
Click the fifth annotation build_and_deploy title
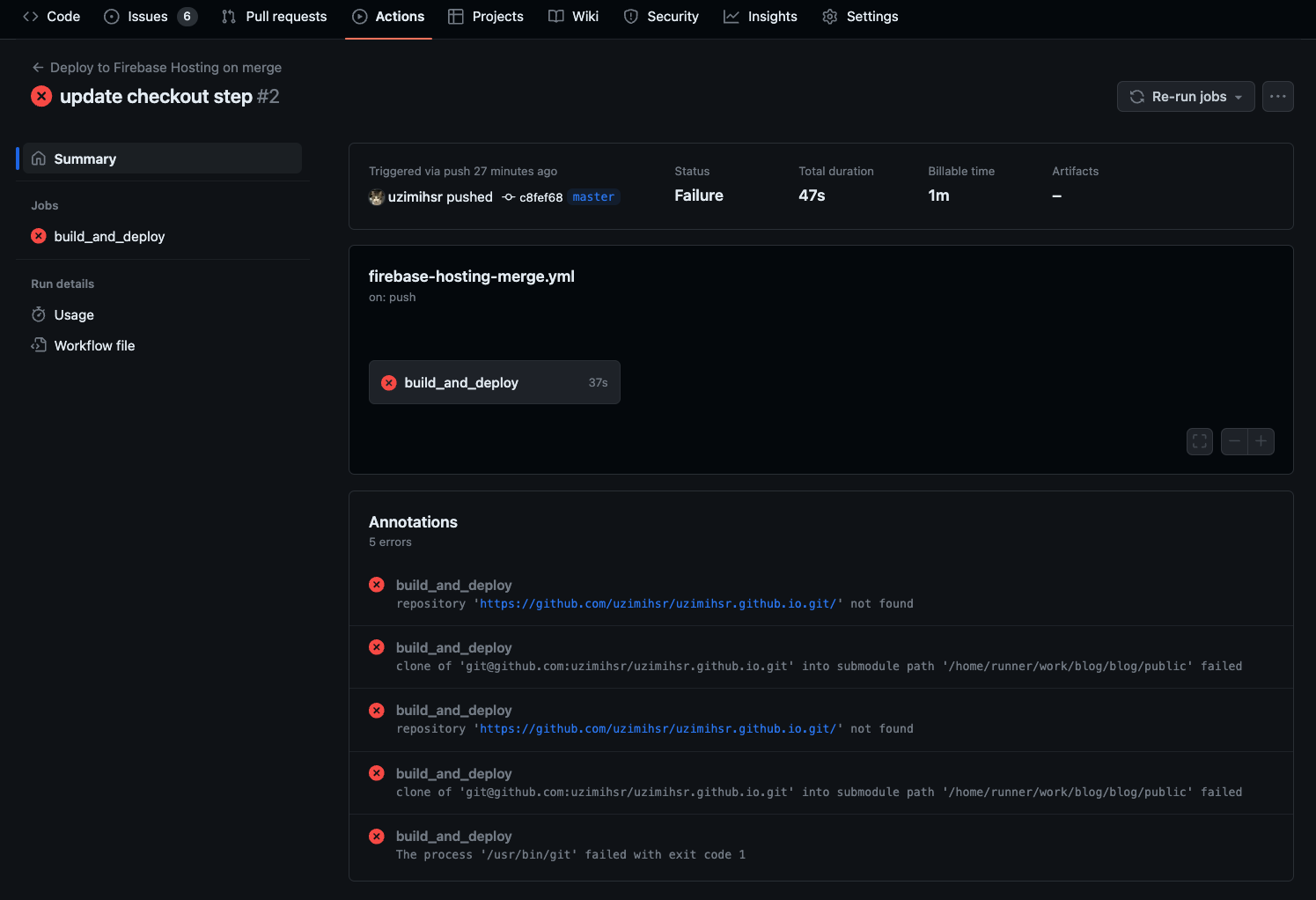click(x=453, y=836)
